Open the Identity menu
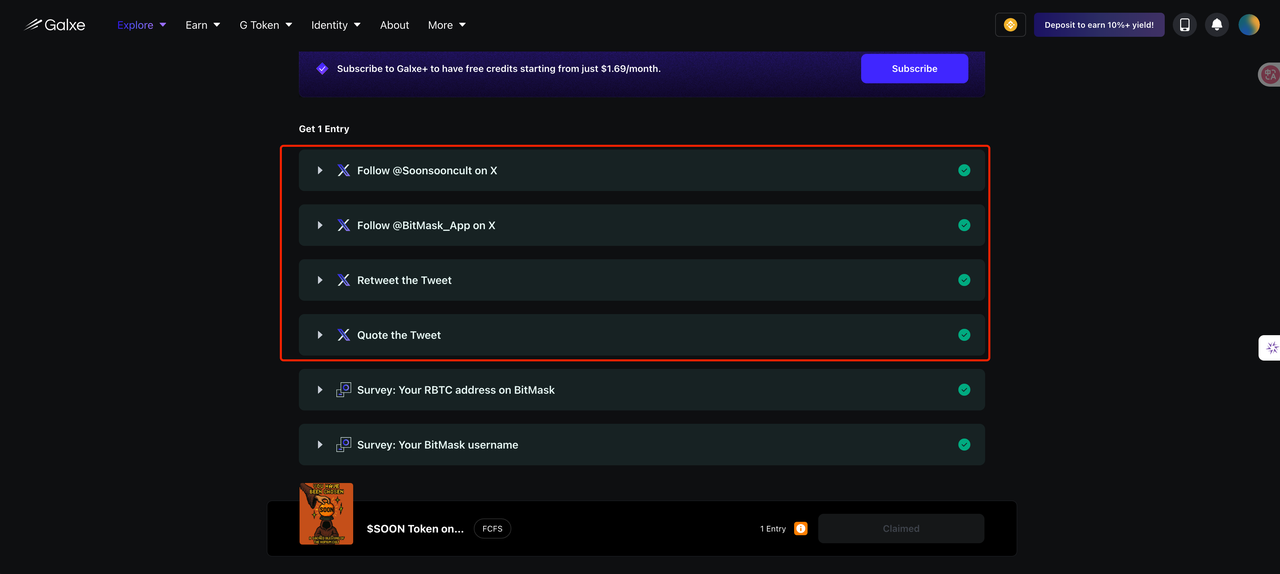This screenshot has width=1280, height=574. 336,25
